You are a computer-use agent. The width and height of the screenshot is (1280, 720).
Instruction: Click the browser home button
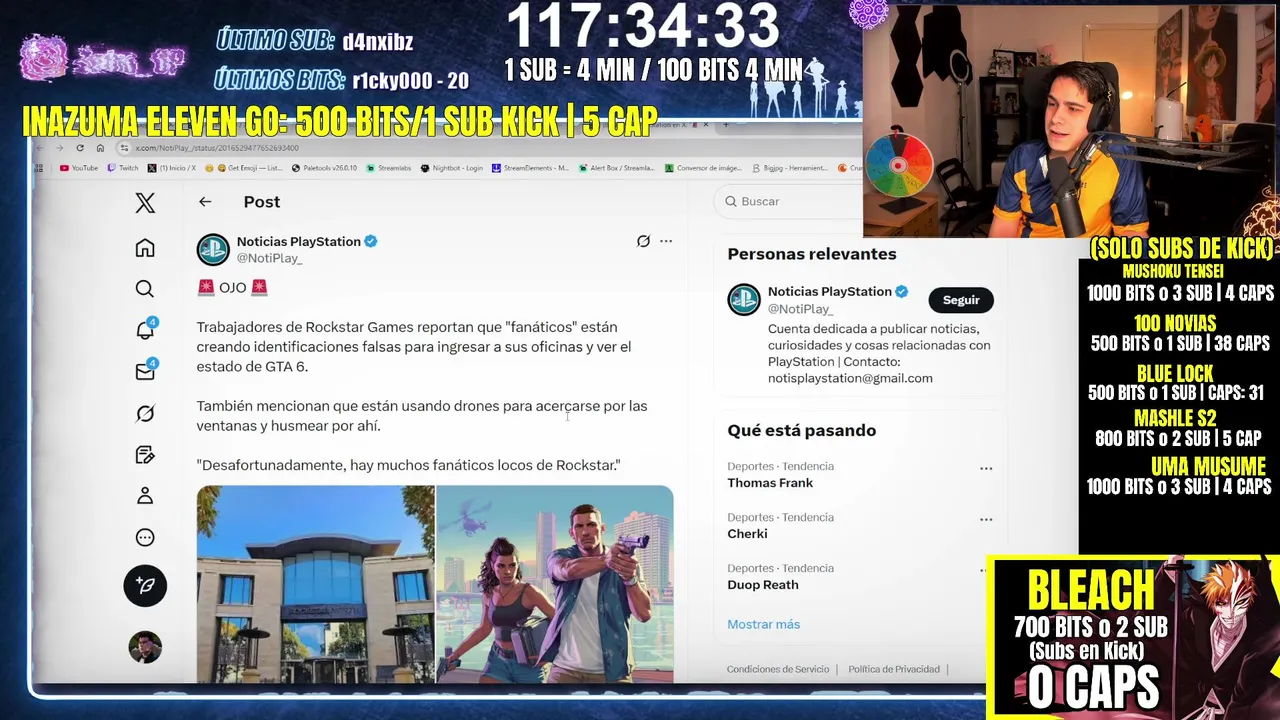pos(100,147)
